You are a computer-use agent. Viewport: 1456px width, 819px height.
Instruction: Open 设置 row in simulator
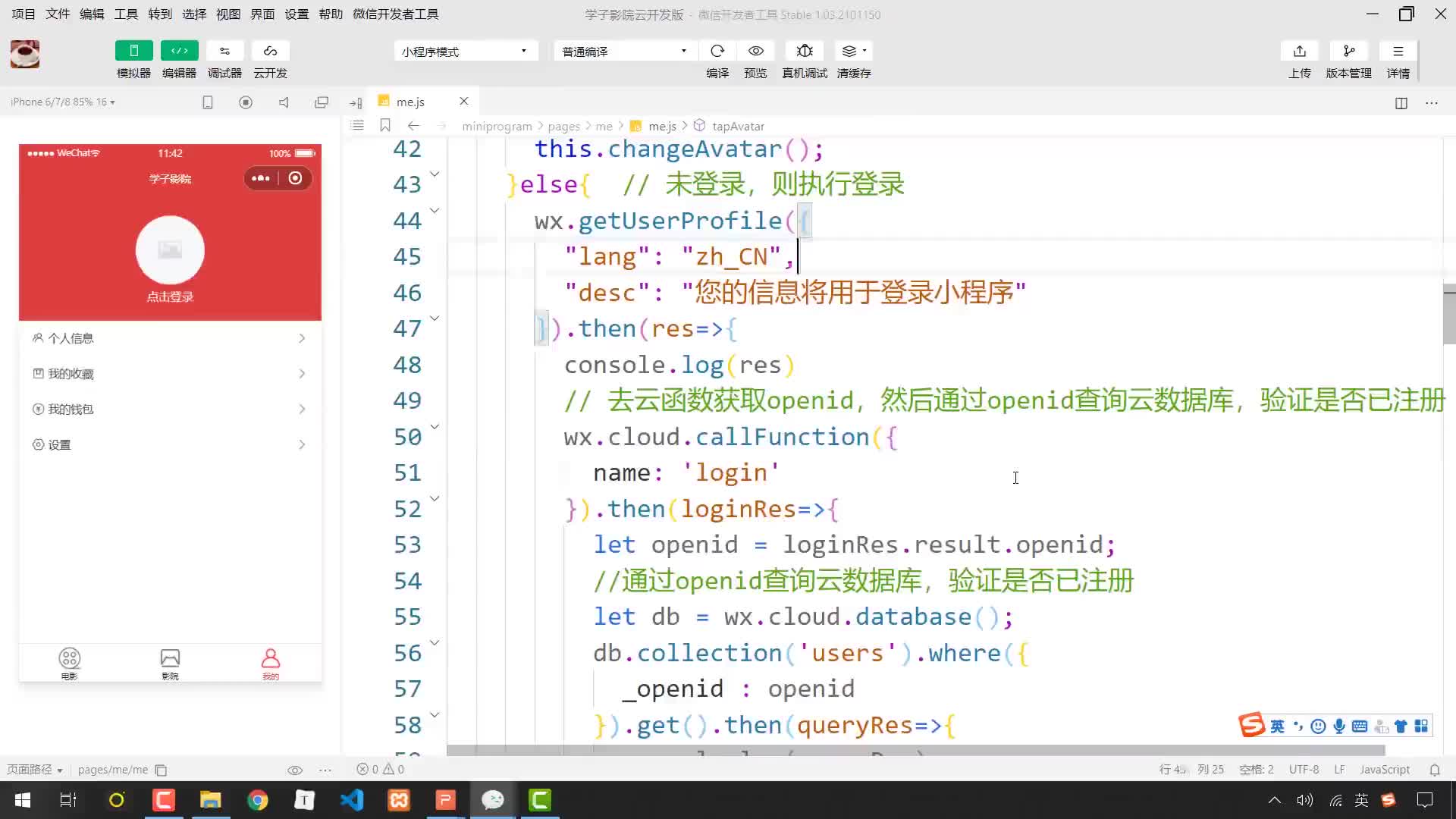[x=170, y=444]
